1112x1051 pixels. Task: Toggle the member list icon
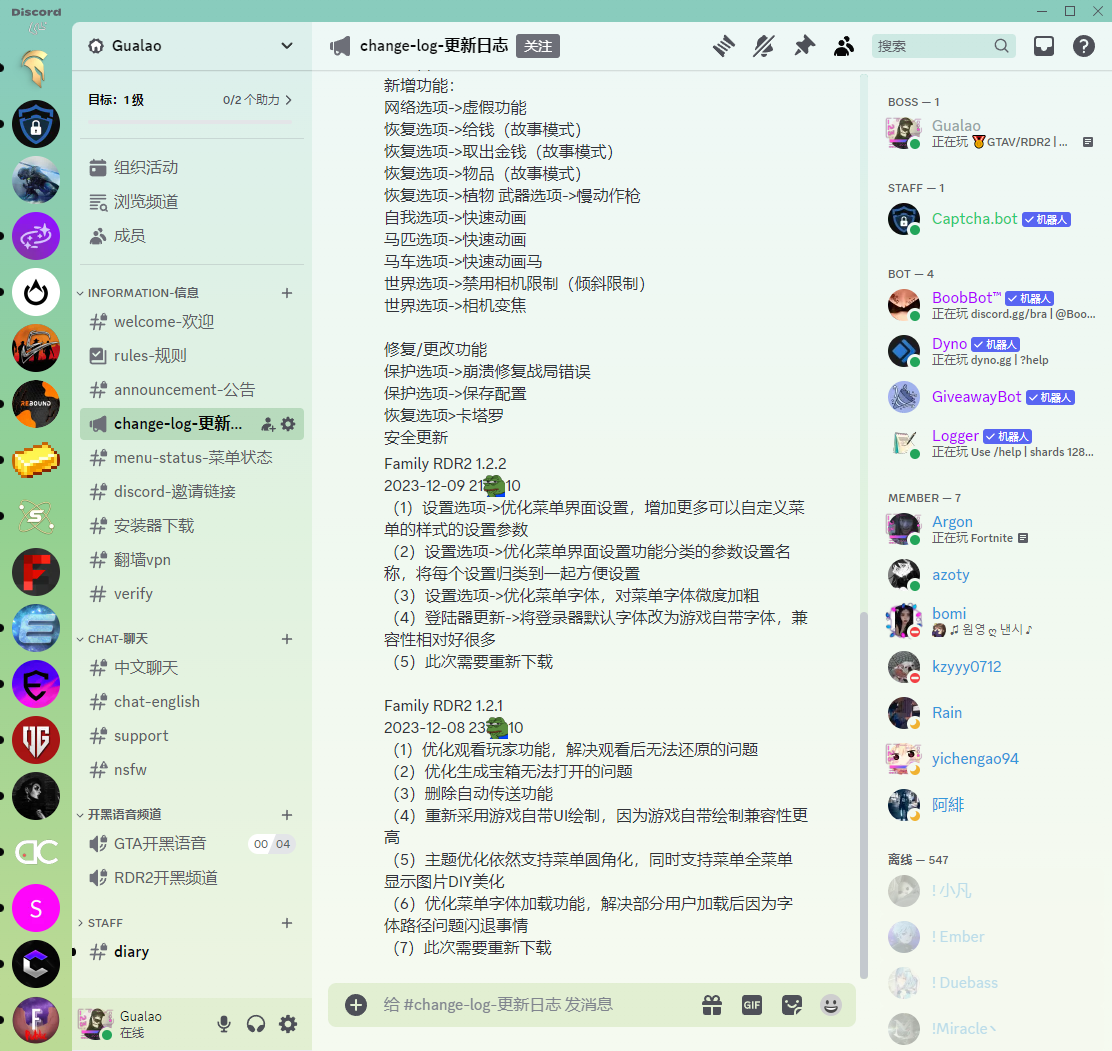(x=844, y=46)
